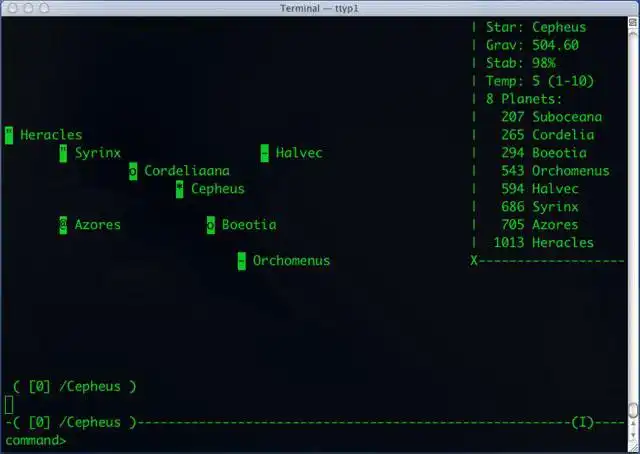Select the '1013 Heracles' list row

coord(544,243)
